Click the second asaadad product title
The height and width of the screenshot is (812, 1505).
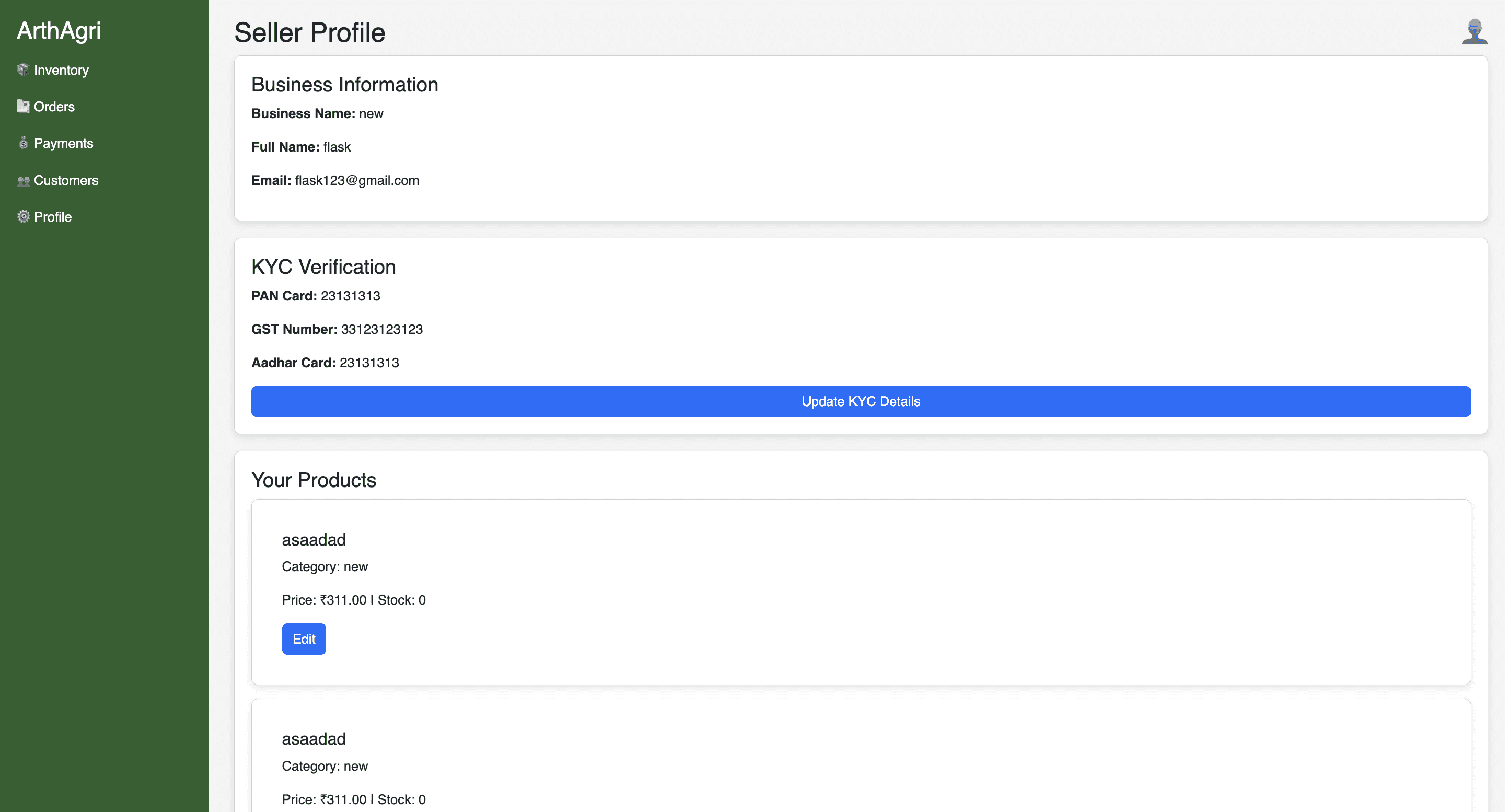click(314, 739)
